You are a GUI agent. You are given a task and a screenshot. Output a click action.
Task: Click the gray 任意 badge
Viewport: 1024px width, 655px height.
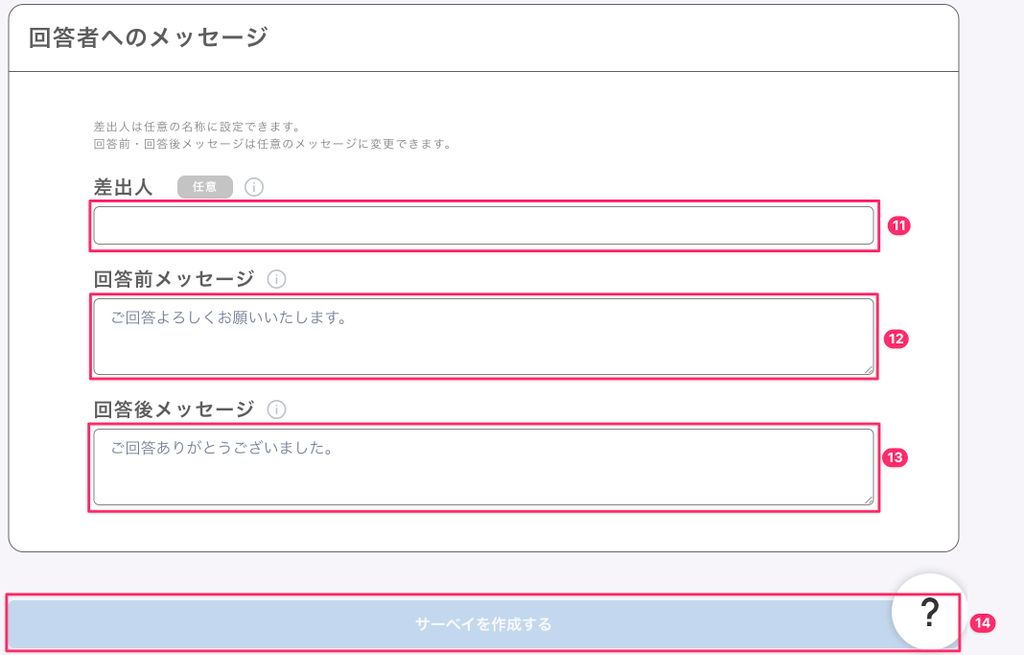(x=205, y=187)
